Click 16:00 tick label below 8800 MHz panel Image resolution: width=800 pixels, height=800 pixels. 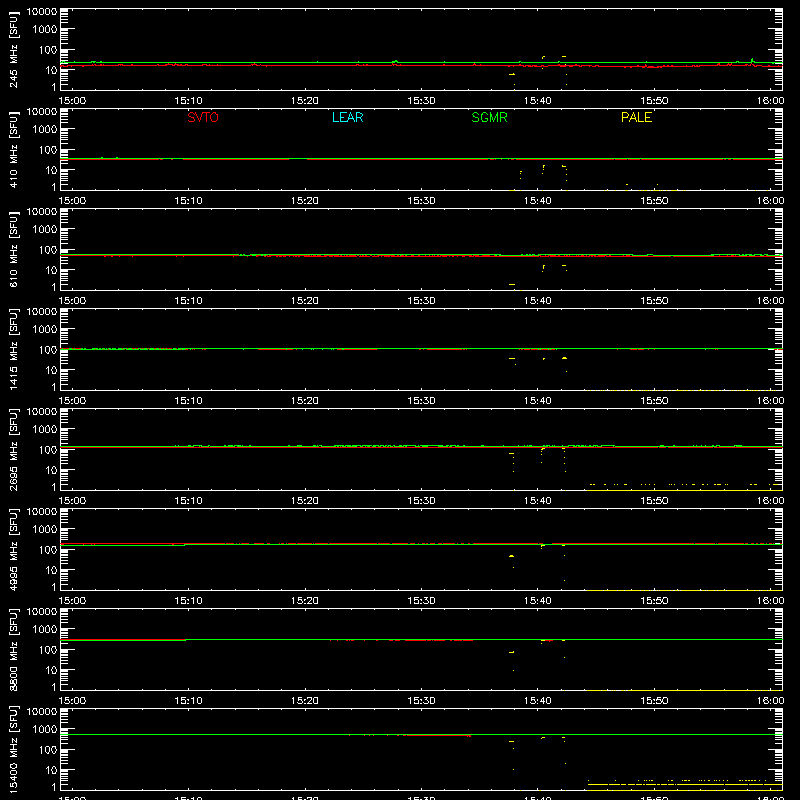tap(770, 701)
